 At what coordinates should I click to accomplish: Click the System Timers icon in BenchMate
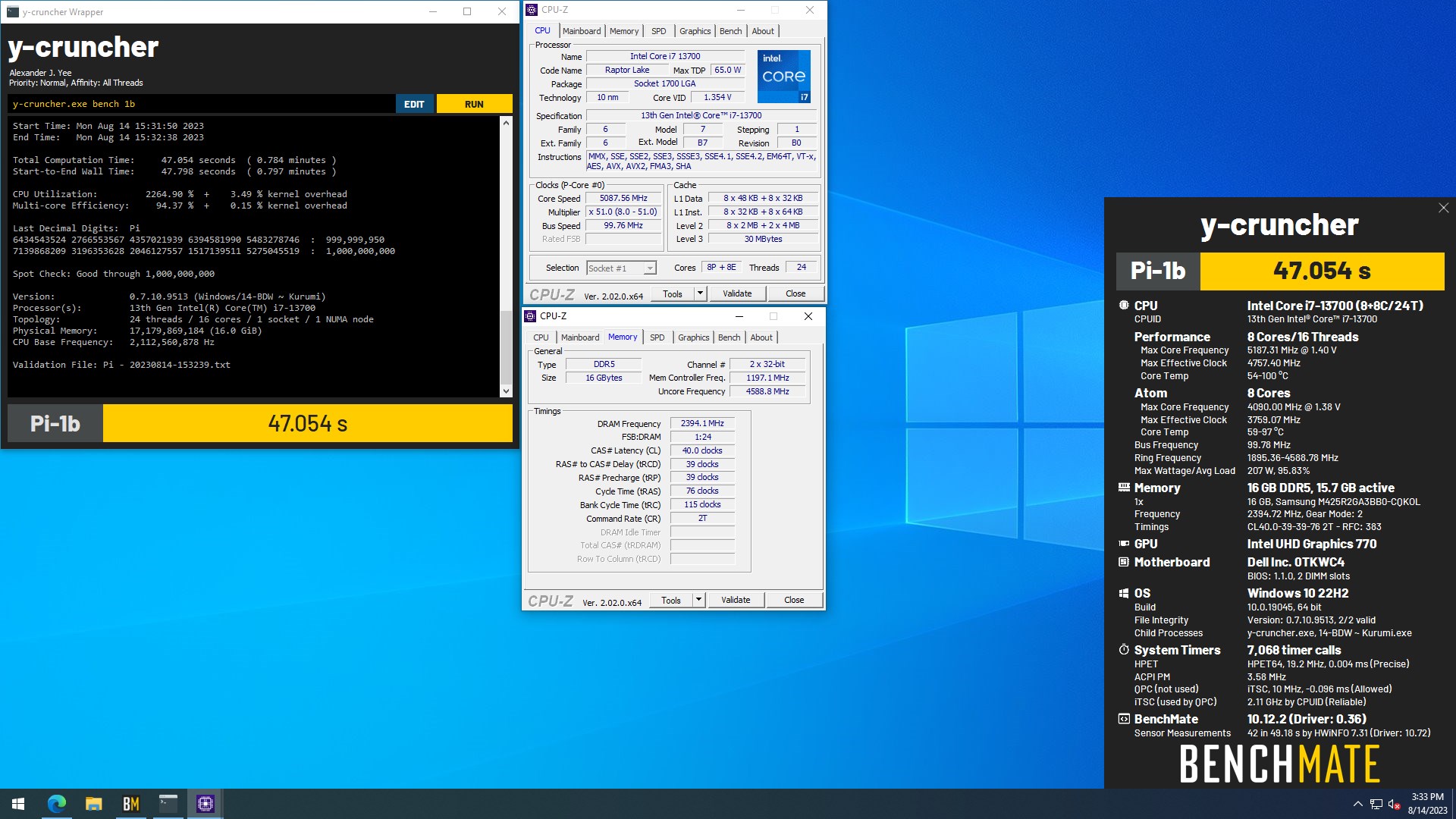[1124, 650]
